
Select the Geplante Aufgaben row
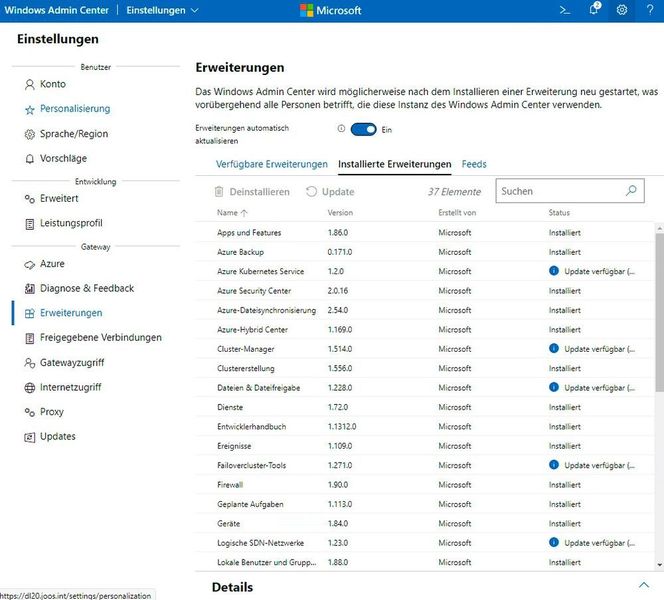(425, 504)
